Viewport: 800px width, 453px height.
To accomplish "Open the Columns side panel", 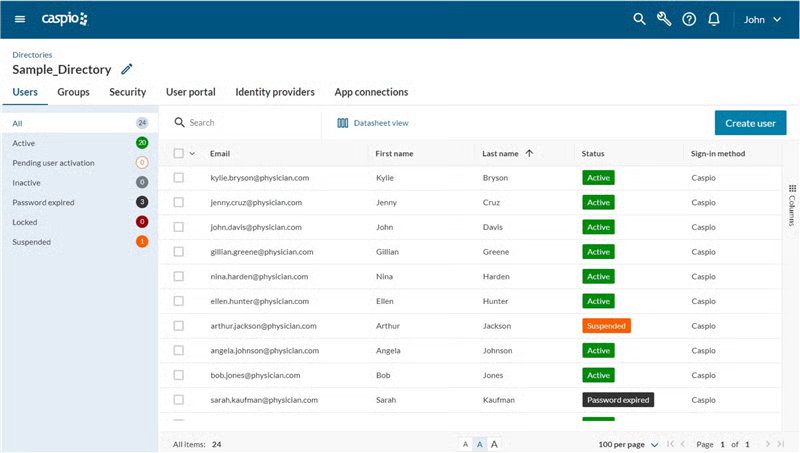I will 792,205.
